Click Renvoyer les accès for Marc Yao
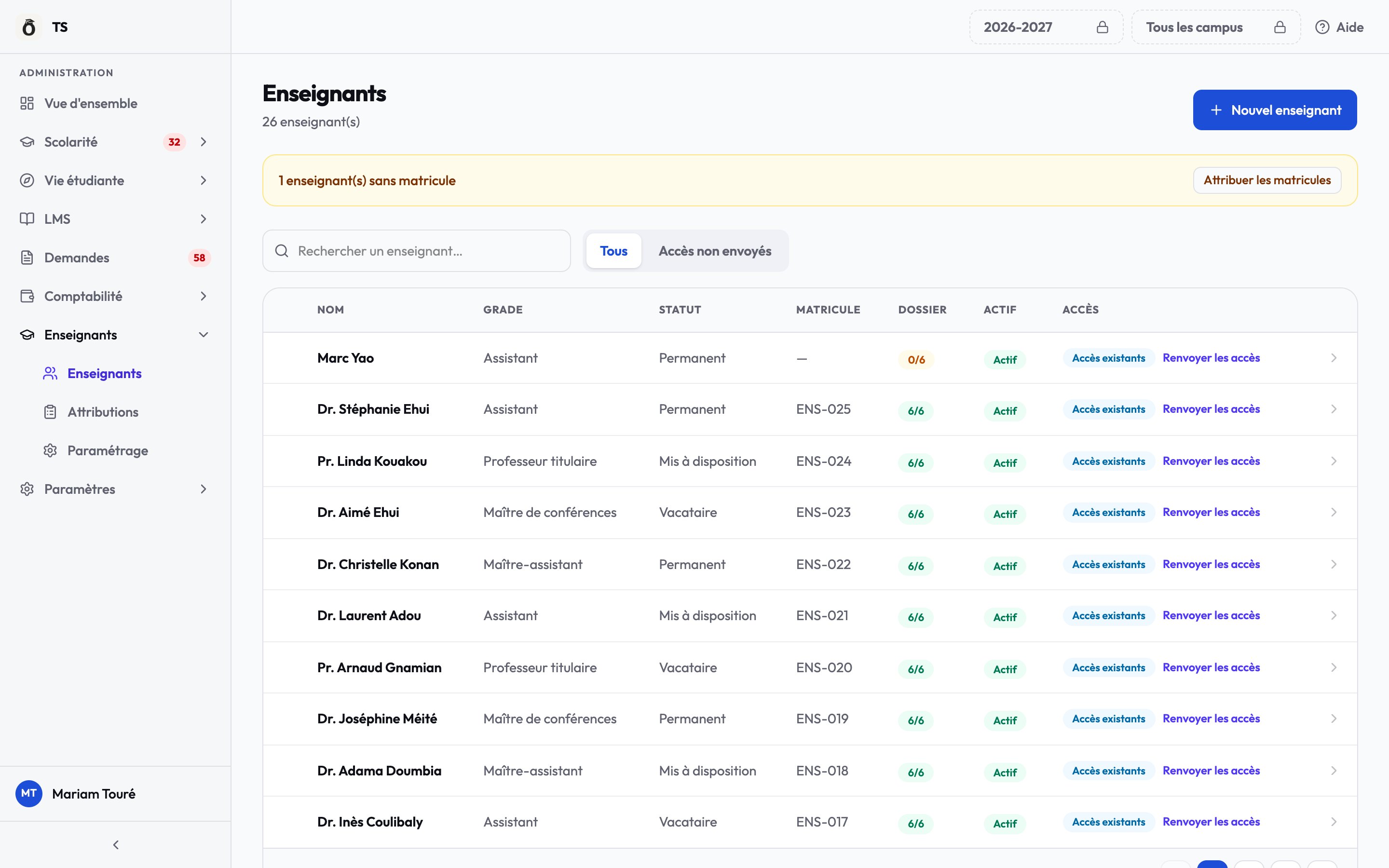 coord(1211,358)
